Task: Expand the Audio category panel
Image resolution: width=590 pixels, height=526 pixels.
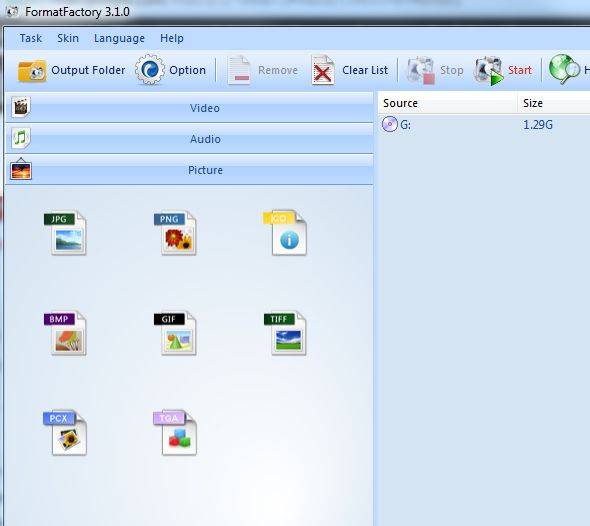Action: (189, 139)
